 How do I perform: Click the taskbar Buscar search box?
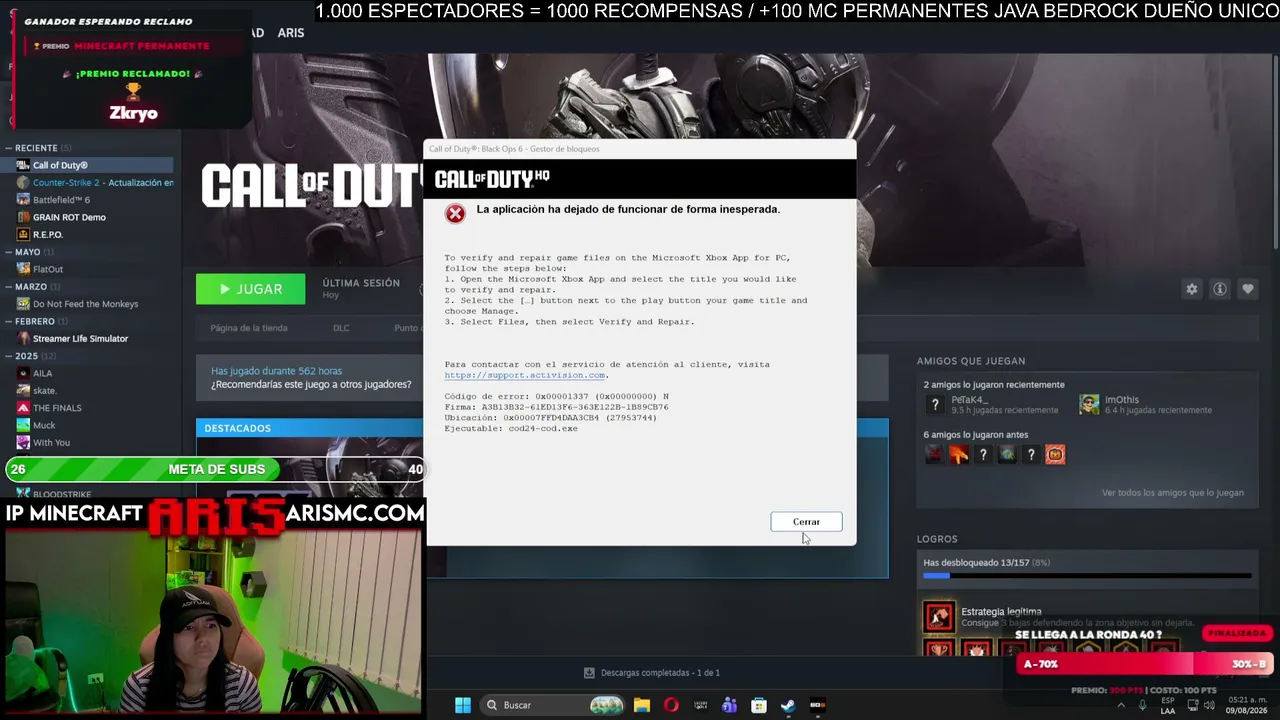click(x=553, y=705)
